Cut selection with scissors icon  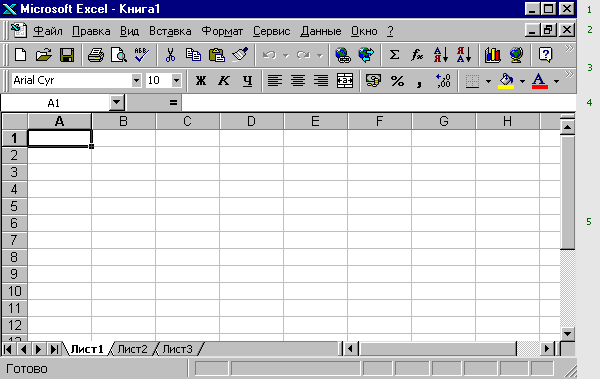pyautogui.click(x=170, y=55)
